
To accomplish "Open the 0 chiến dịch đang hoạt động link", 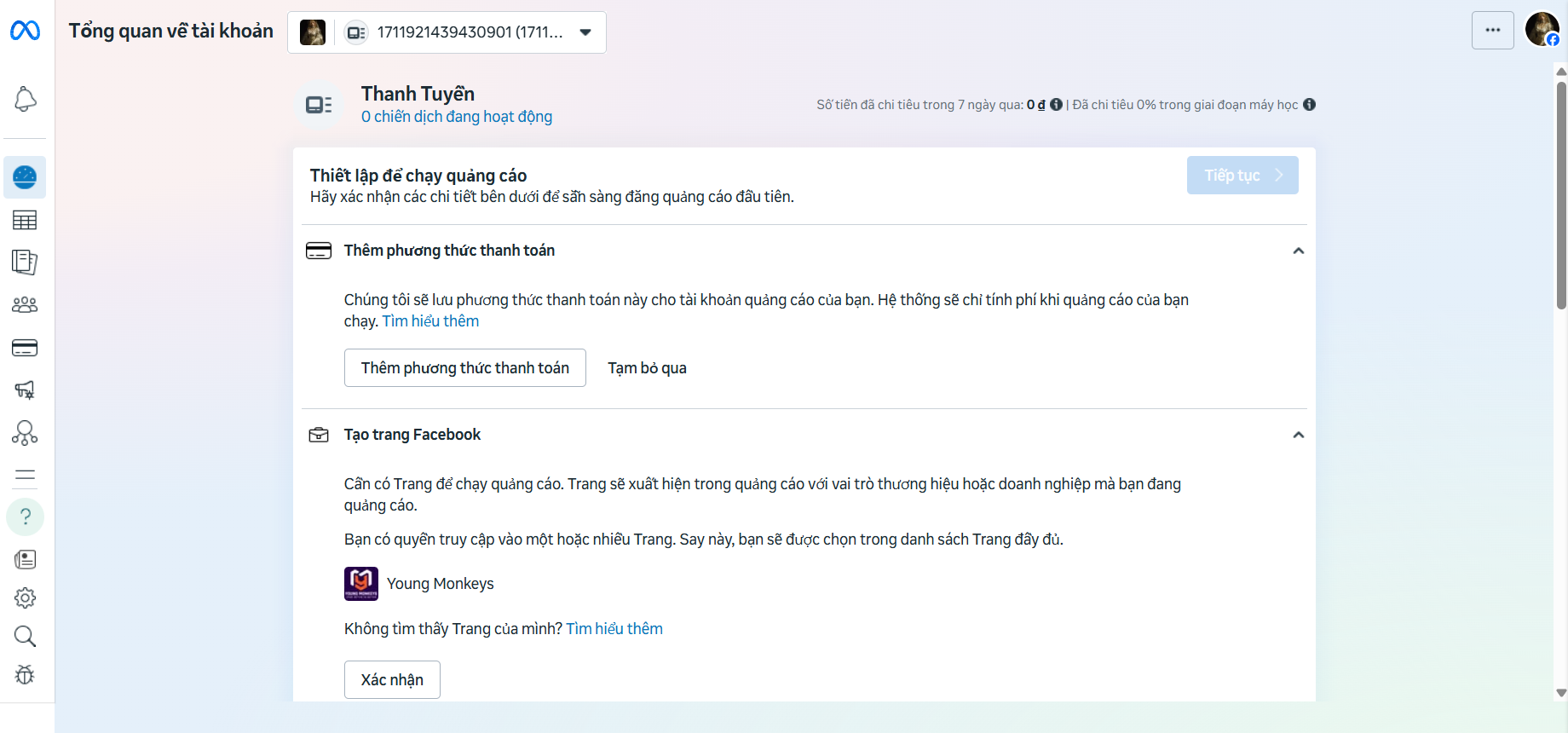I will pos(456,117).
